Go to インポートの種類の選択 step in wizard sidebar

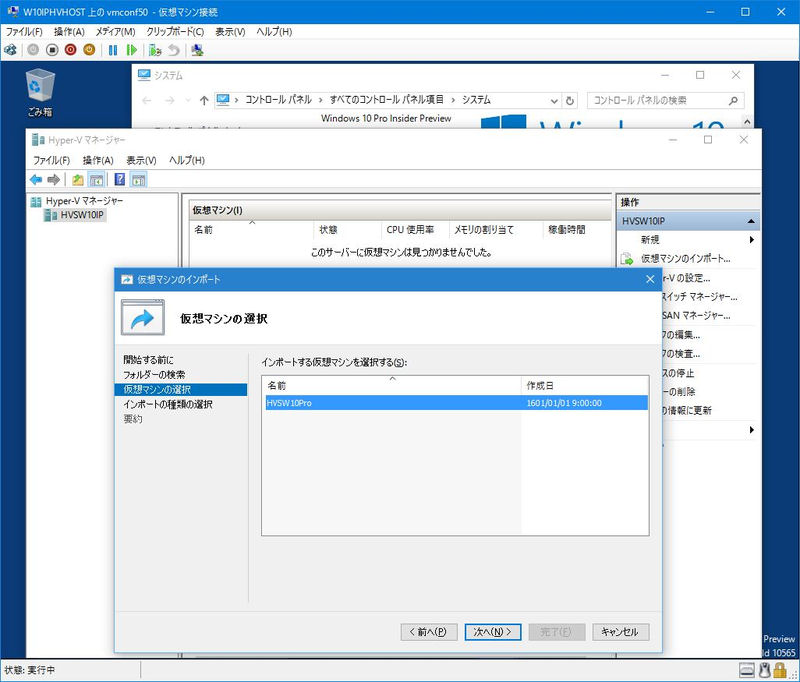(x=168, y=405)
